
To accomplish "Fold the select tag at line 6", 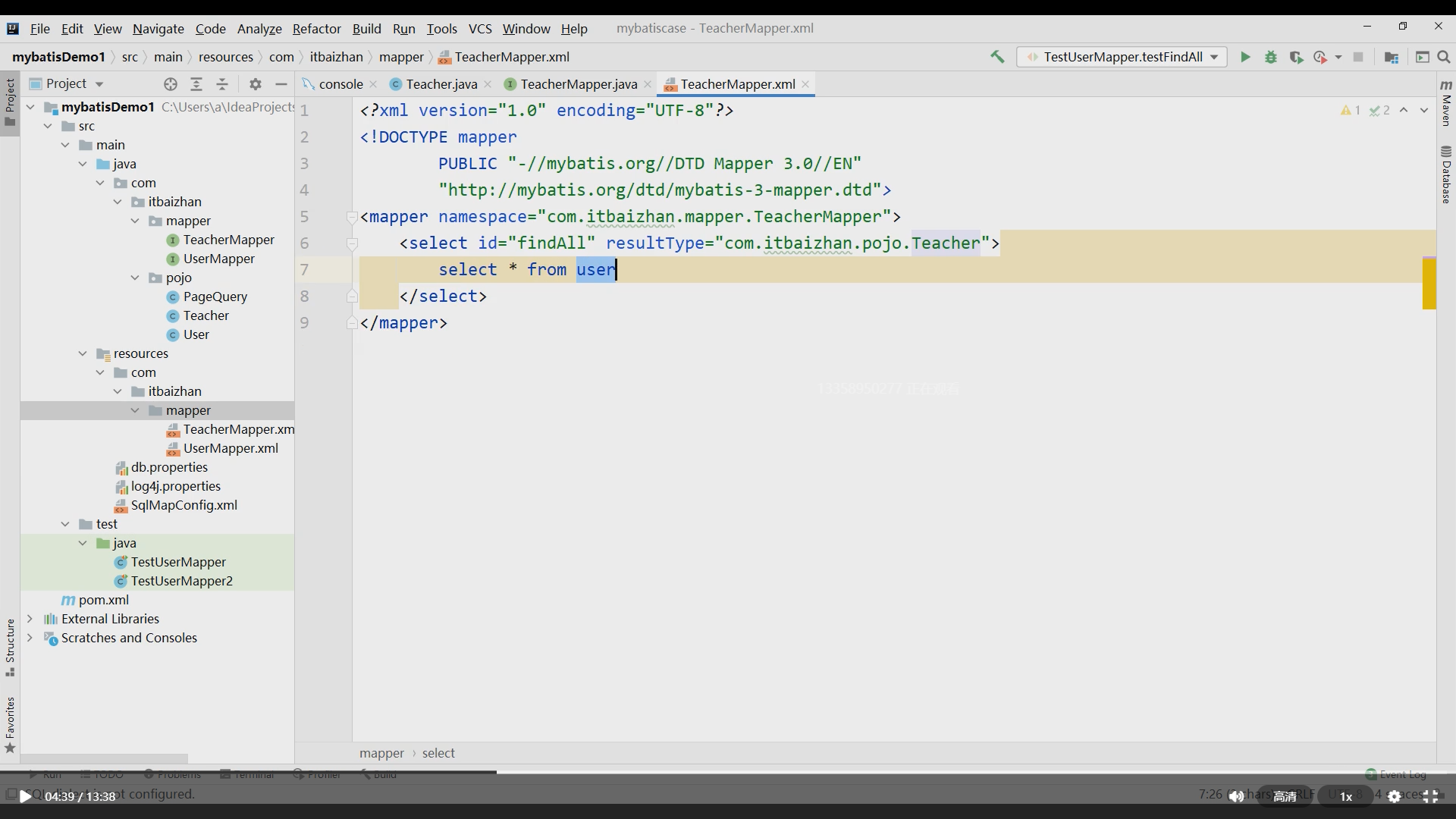I will [352, 244].
